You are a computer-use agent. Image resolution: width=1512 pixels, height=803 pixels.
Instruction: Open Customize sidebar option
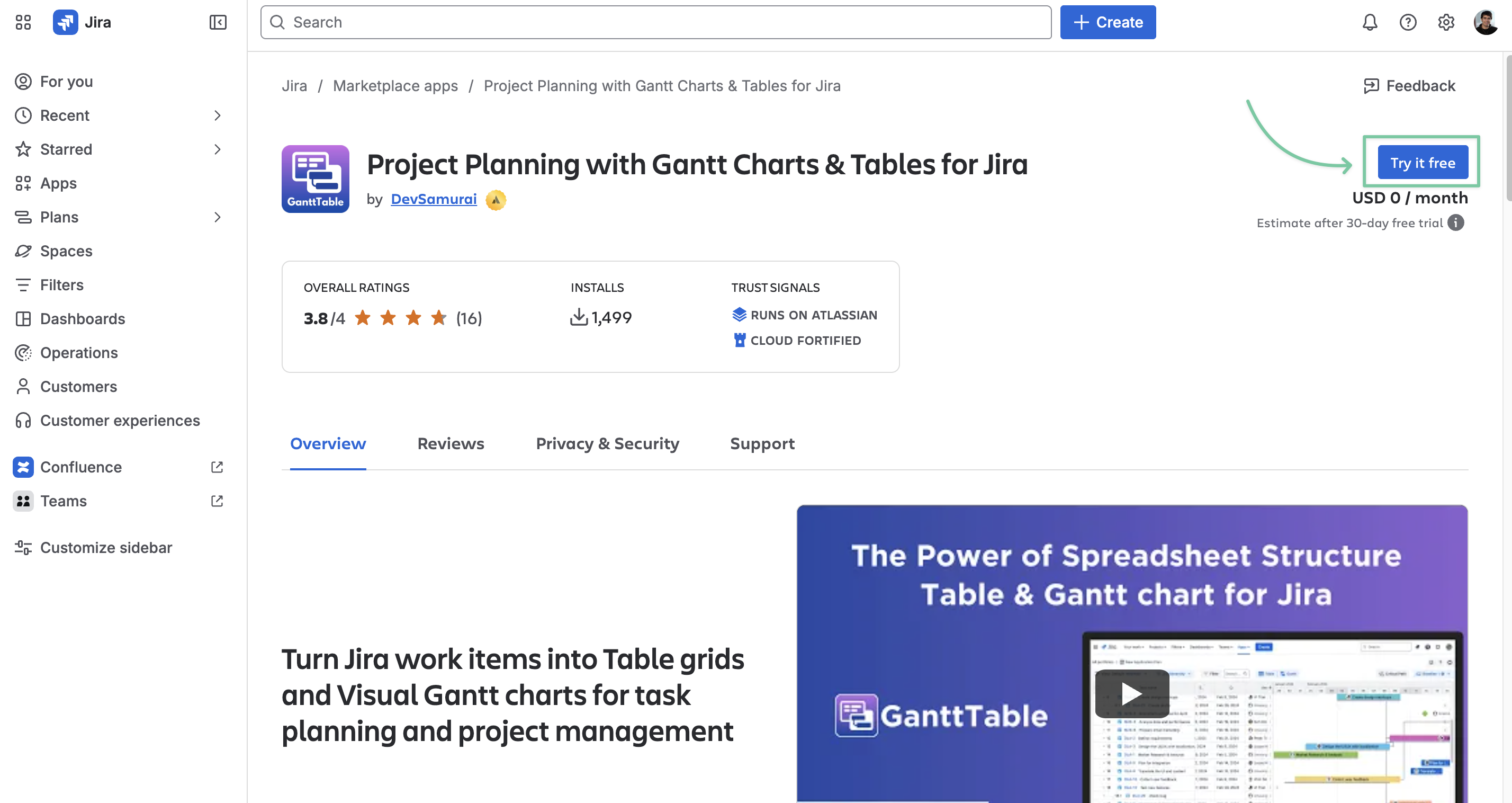point(106,548)
